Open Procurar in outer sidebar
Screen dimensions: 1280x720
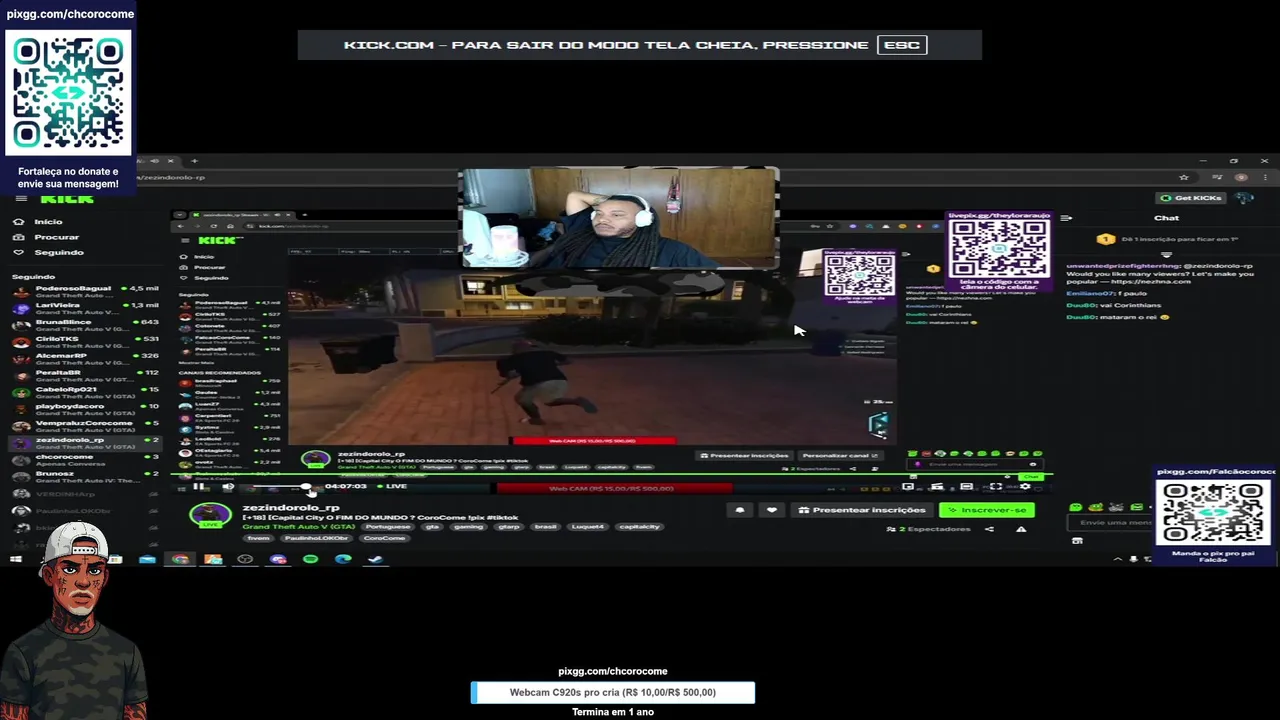pos(47,237)
